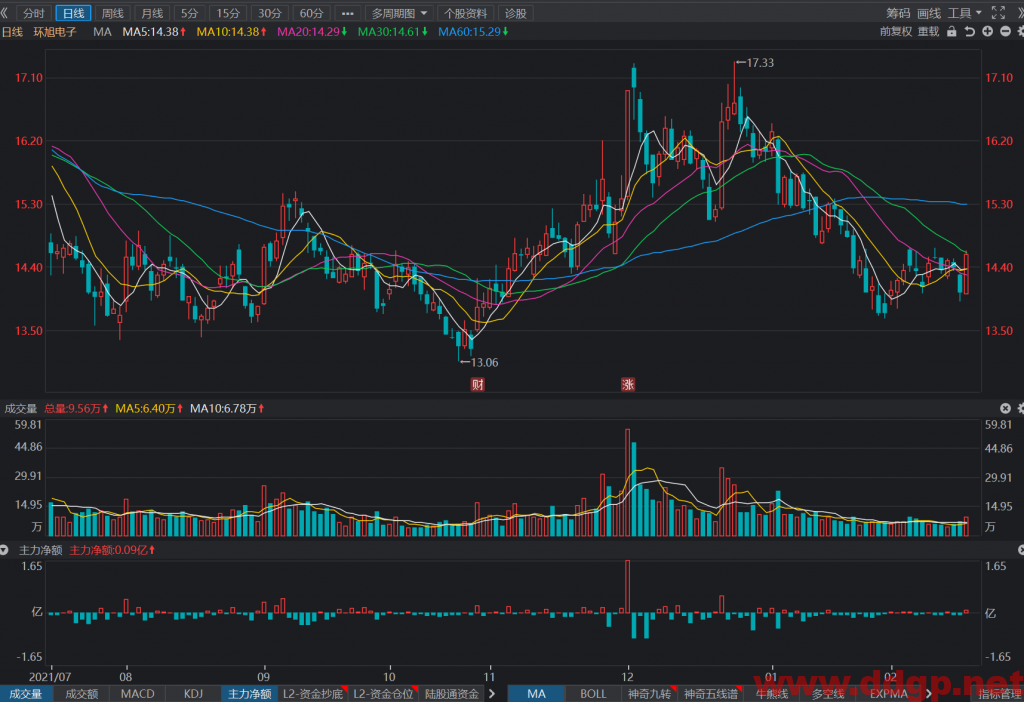This screenshot has height=702, width=1024.
Task: Click 主力净额:0.09亿 value
Action: [x=112, y=550]
